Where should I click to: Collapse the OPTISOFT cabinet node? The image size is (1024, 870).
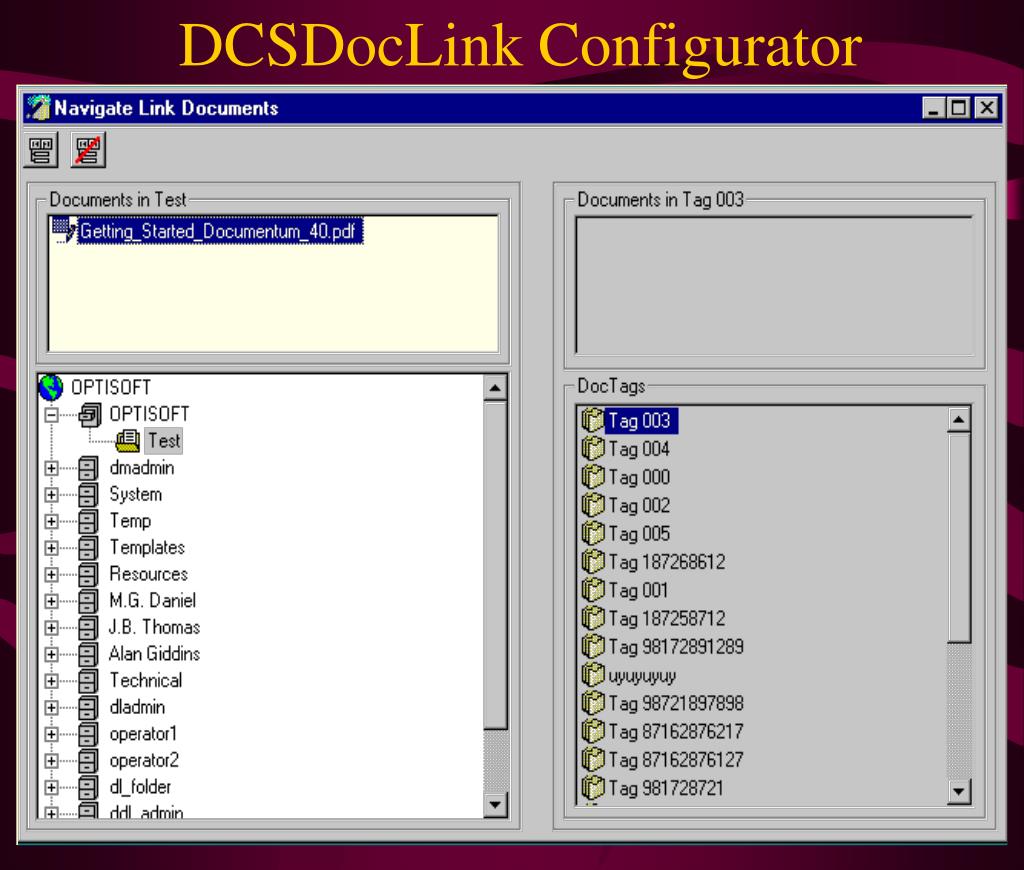pyautogui.click(x=52, y=415)
